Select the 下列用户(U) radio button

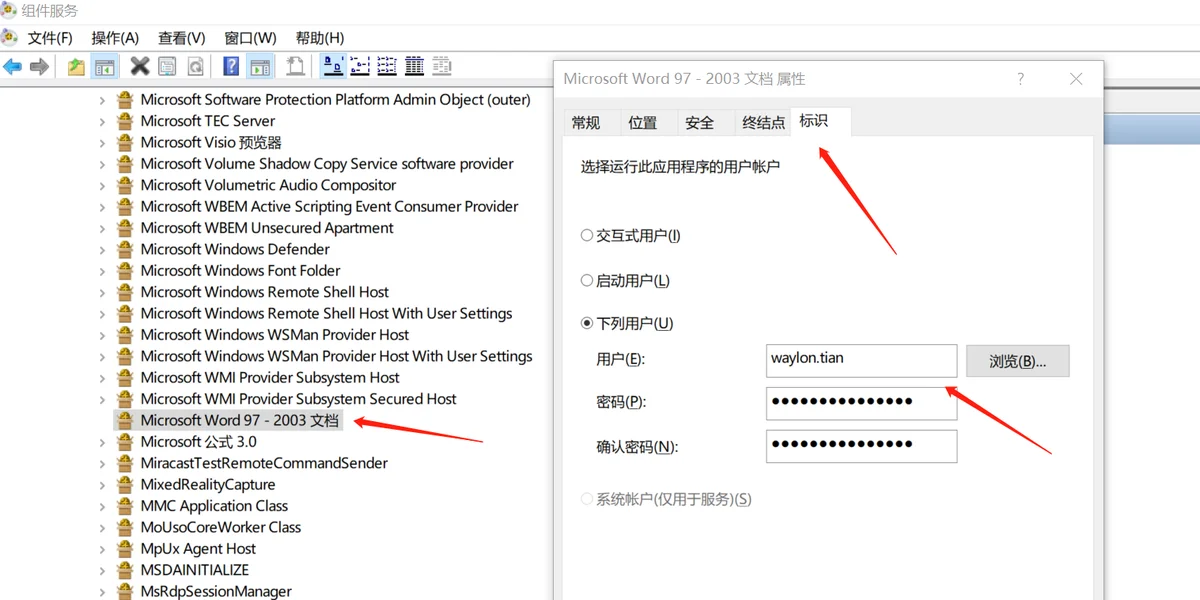point(587,323)
